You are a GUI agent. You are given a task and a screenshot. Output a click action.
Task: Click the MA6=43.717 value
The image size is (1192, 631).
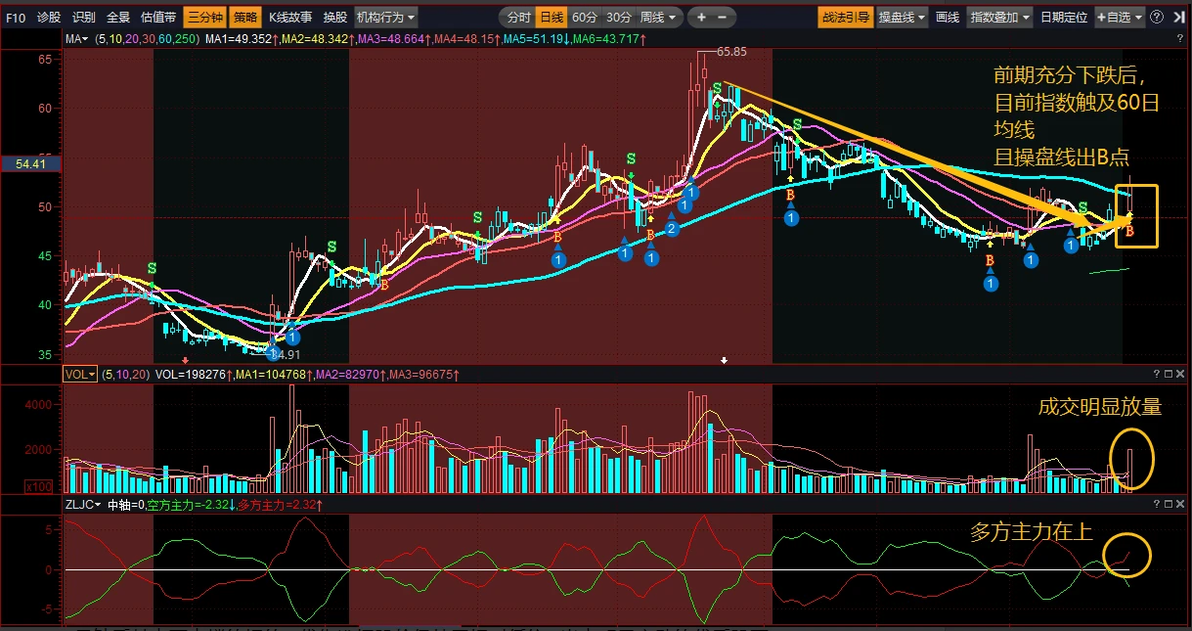pyautogui.click(x=605, y=38)
